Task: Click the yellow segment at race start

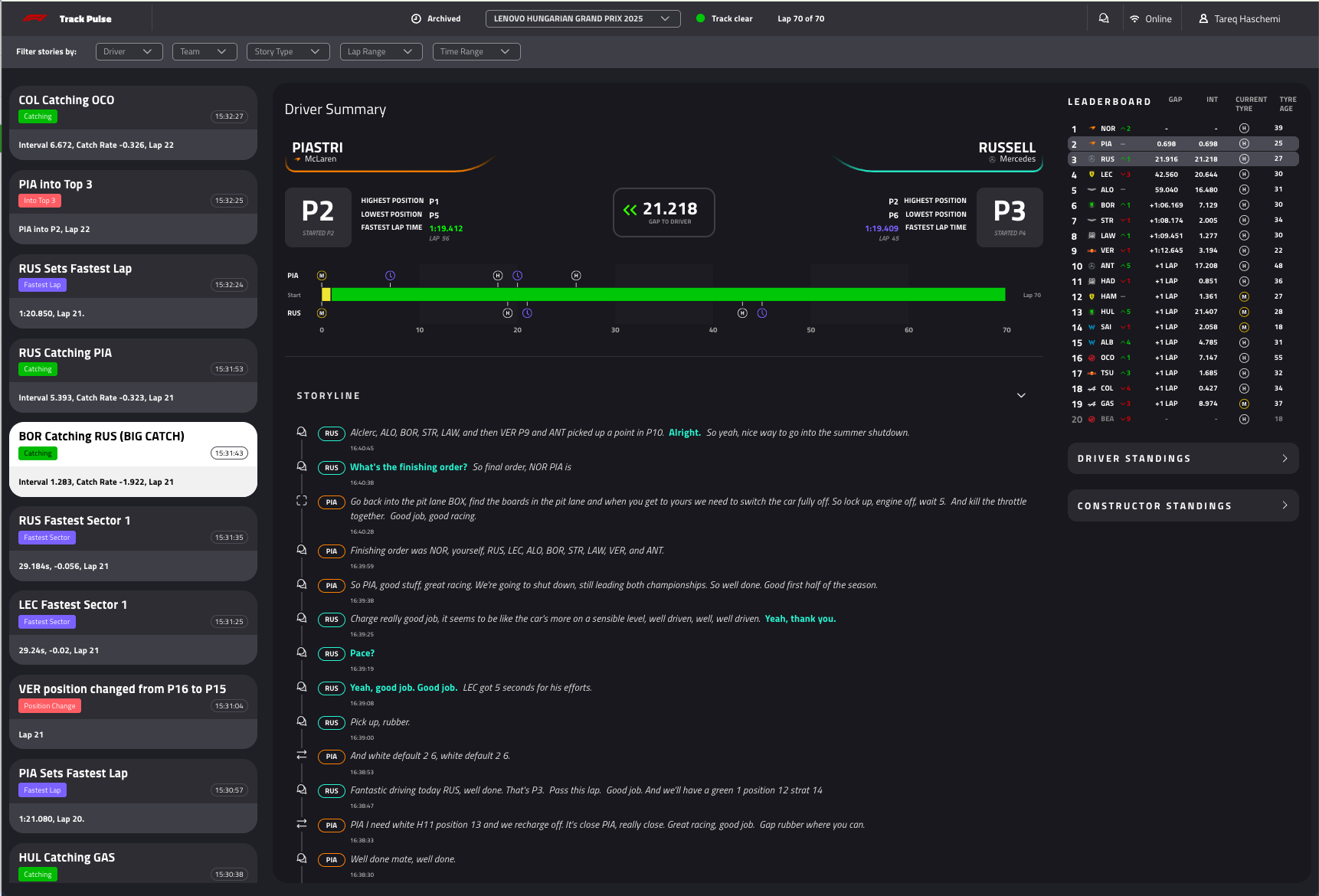Action: coord(326,295)
